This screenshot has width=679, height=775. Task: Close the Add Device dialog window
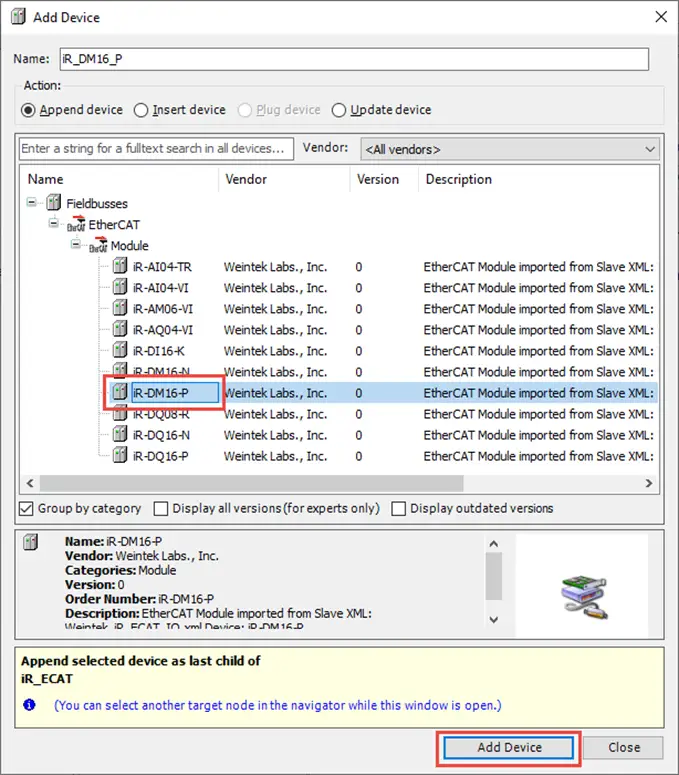pos(661,17)
